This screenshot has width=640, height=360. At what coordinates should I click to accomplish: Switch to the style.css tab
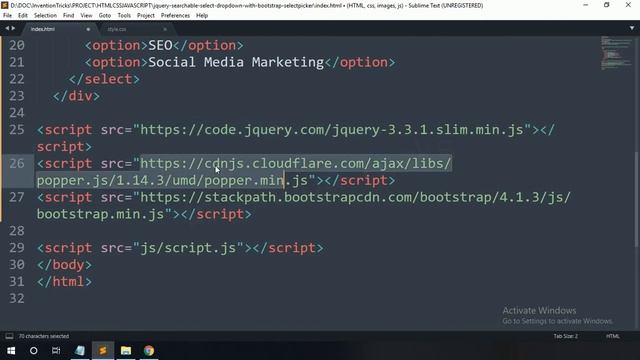click(117, 29)
